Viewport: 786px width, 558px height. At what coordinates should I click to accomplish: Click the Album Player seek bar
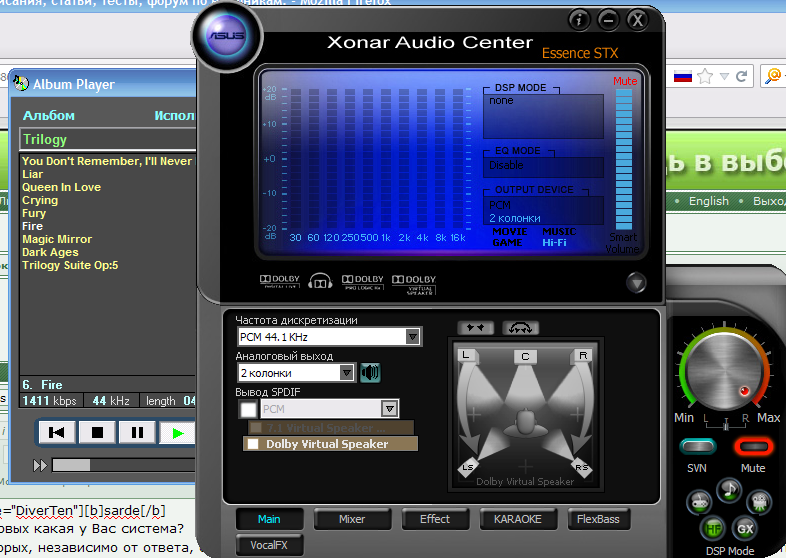point(123,465)
